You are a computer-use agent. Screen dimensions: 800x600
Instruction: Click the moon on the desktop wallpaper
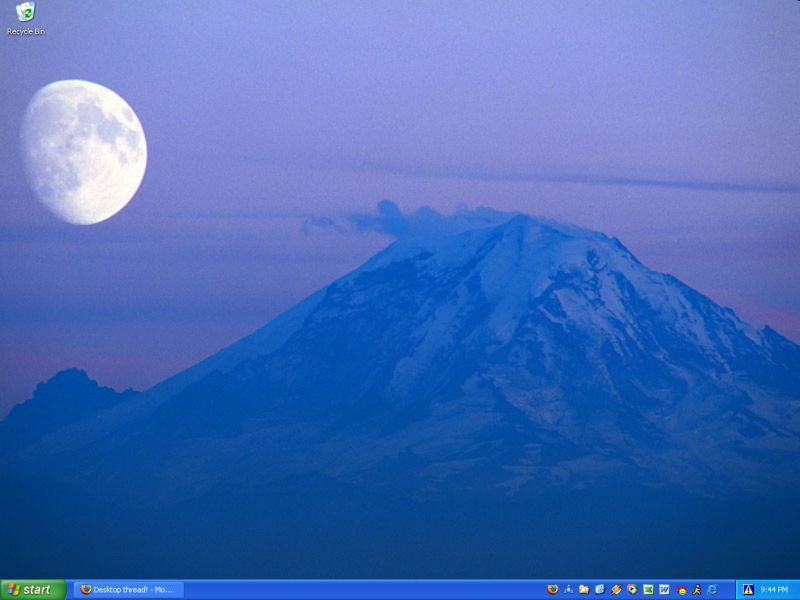(84, 152)
